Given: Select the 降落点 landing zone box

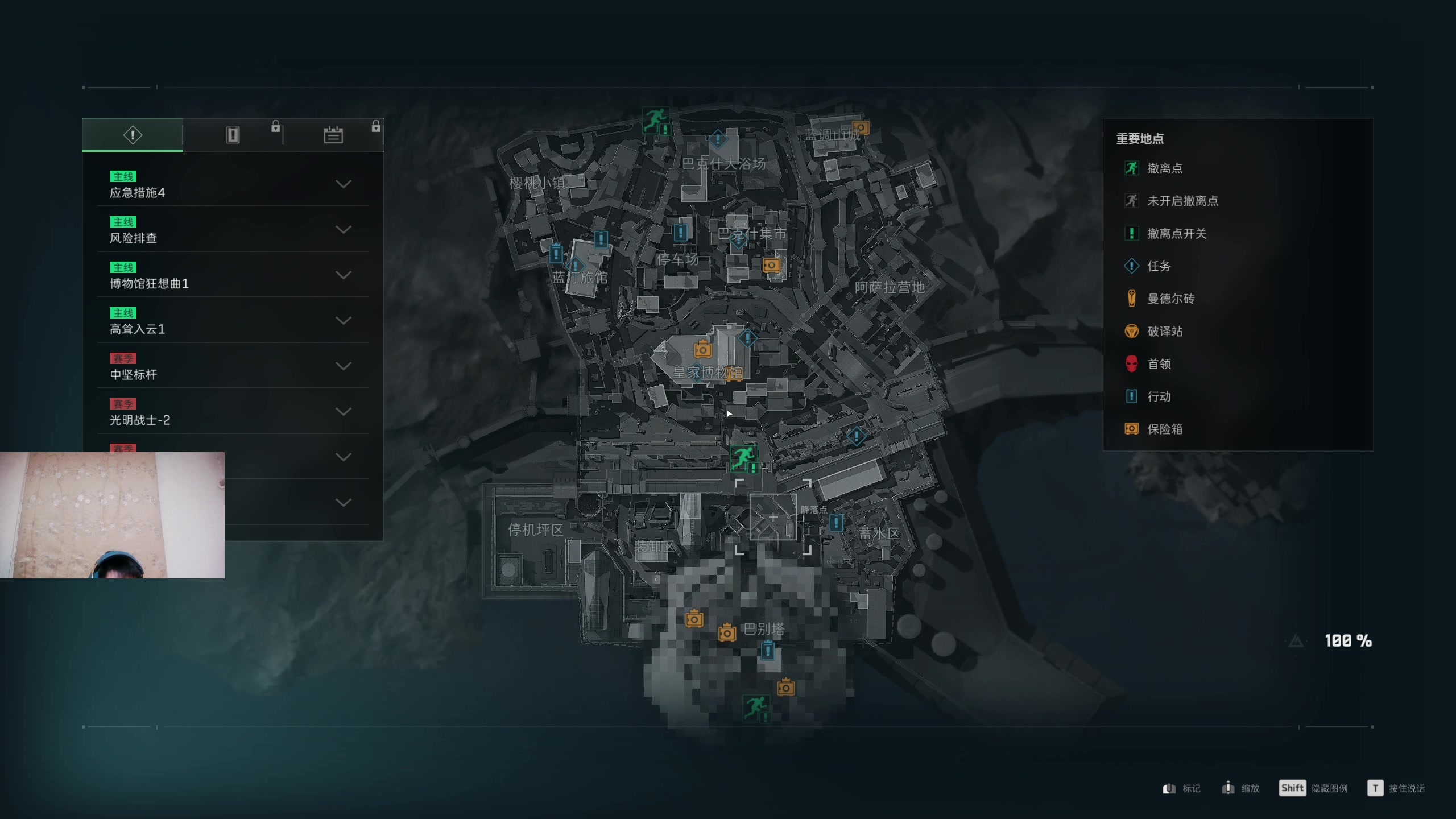Looking at the screenshot, I should click(773, 517).
